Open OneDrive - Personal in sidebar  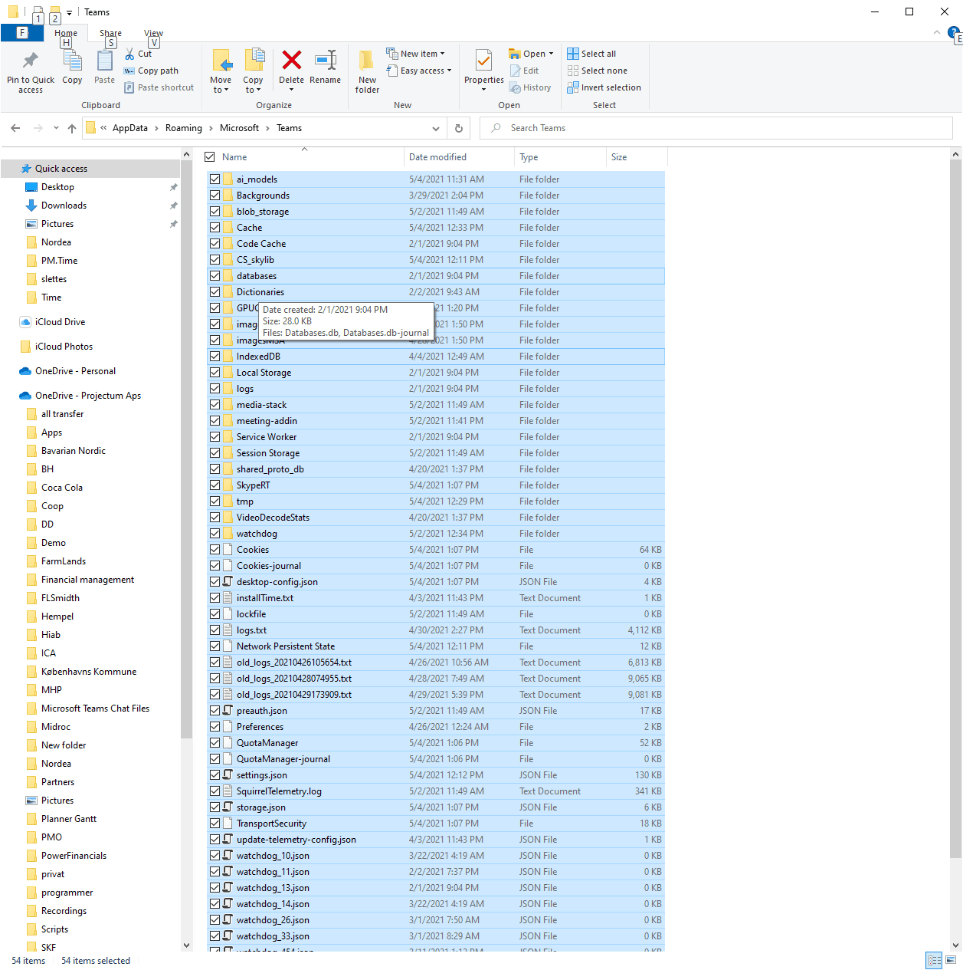click(x=75, y=371)
